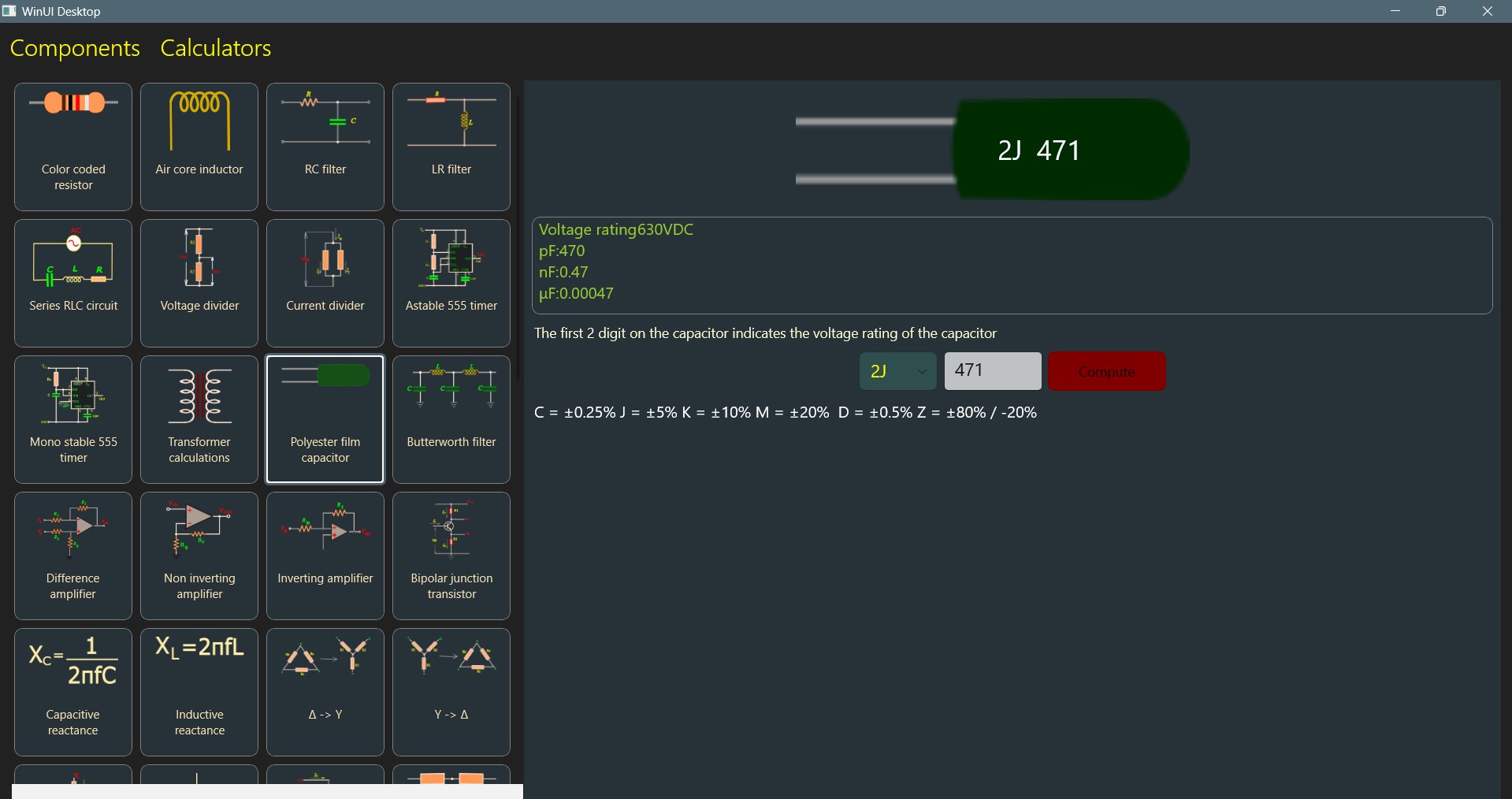
Task: Open Transformer calculations tile
Action: point(199,419)
